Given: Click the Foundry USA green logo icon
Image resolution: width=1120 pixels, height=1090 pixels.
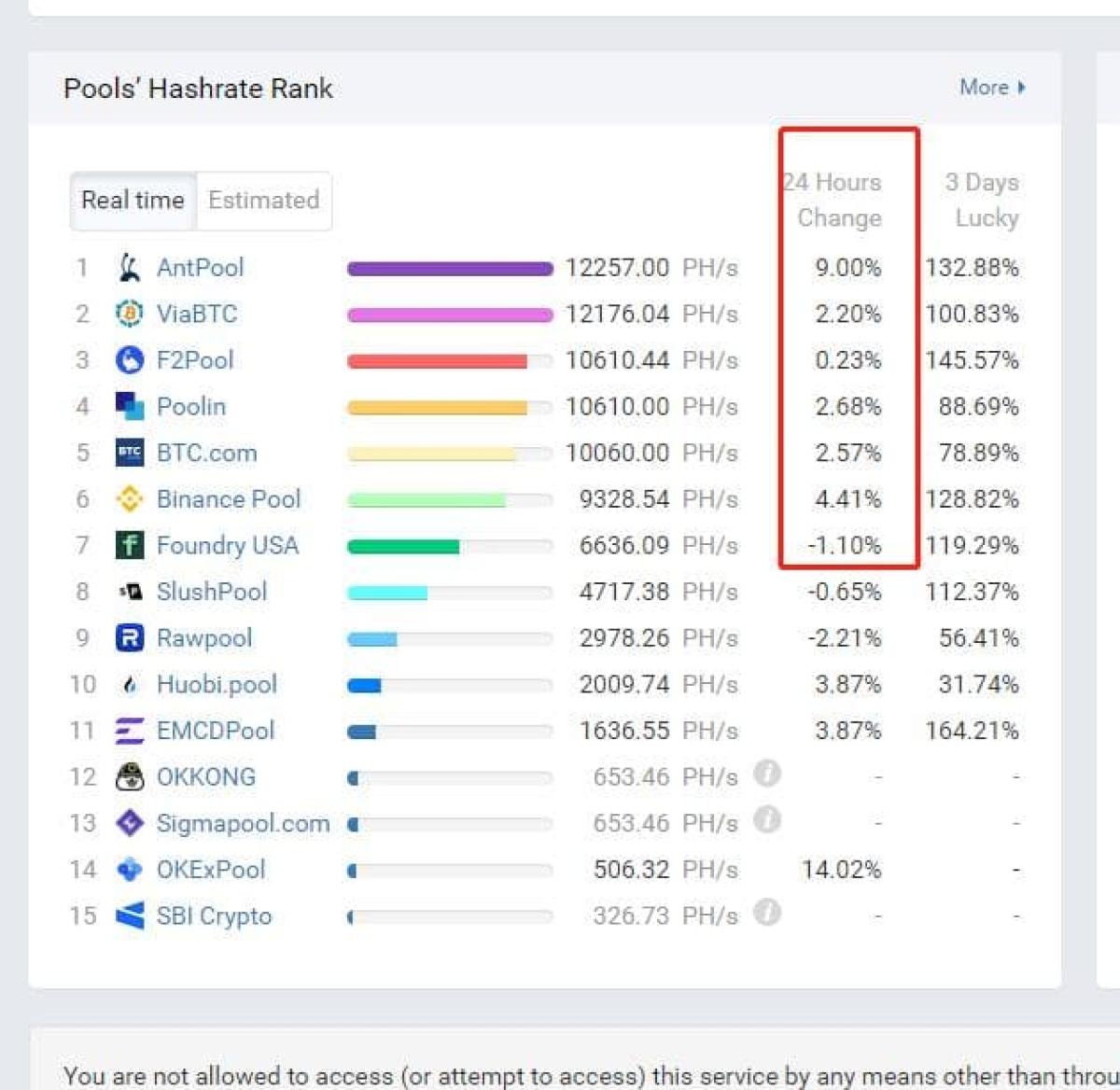Looking at the screenshot, I should point(129,545).
